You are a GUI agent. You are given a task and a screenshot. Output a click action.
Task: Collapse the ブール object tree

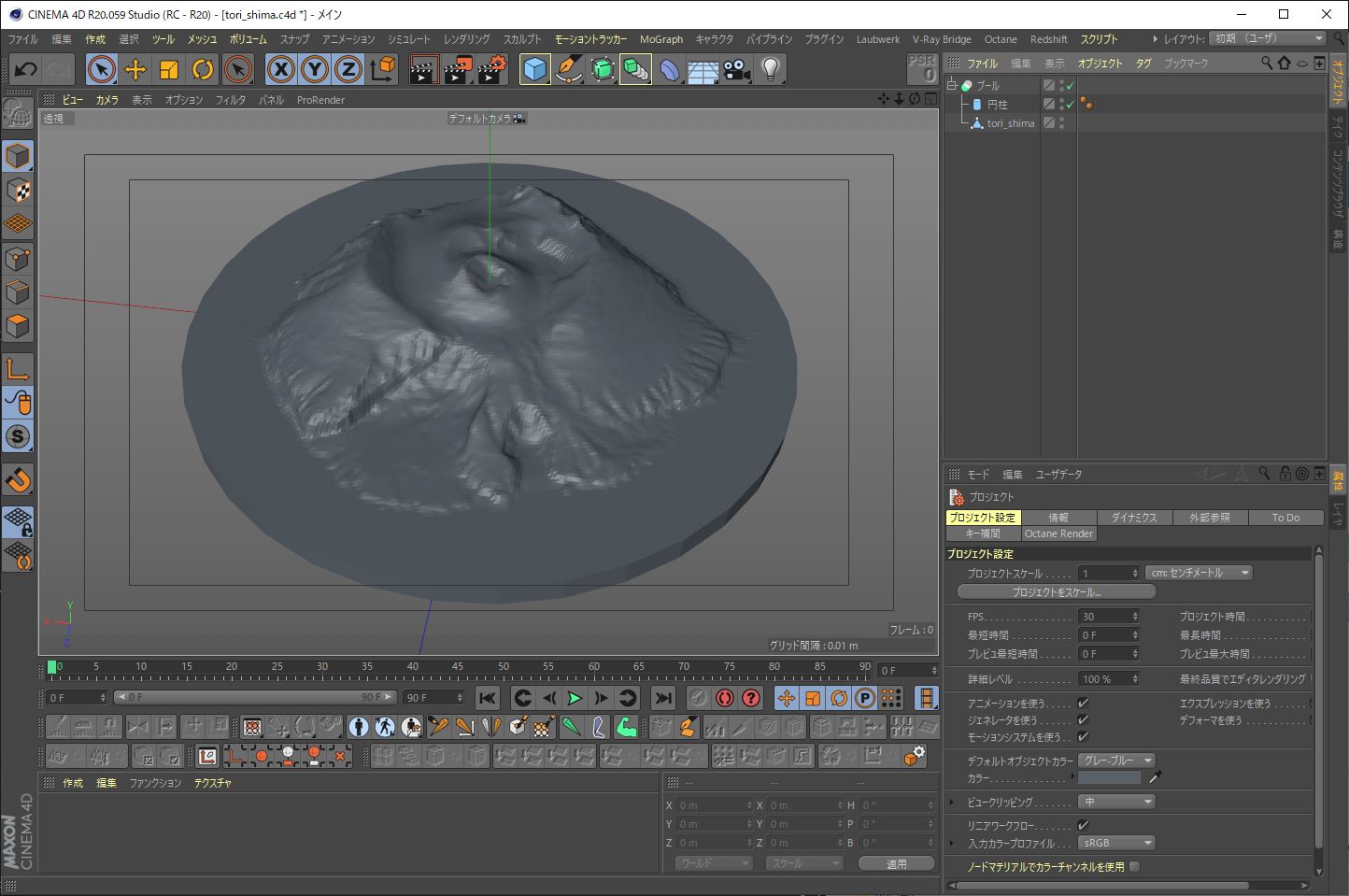[x=952, y=85]
